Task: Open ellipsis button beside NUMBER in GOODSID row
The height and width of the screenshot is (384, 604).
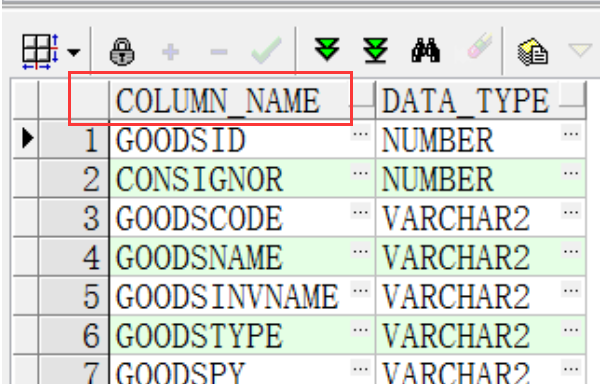Action: 571,134
